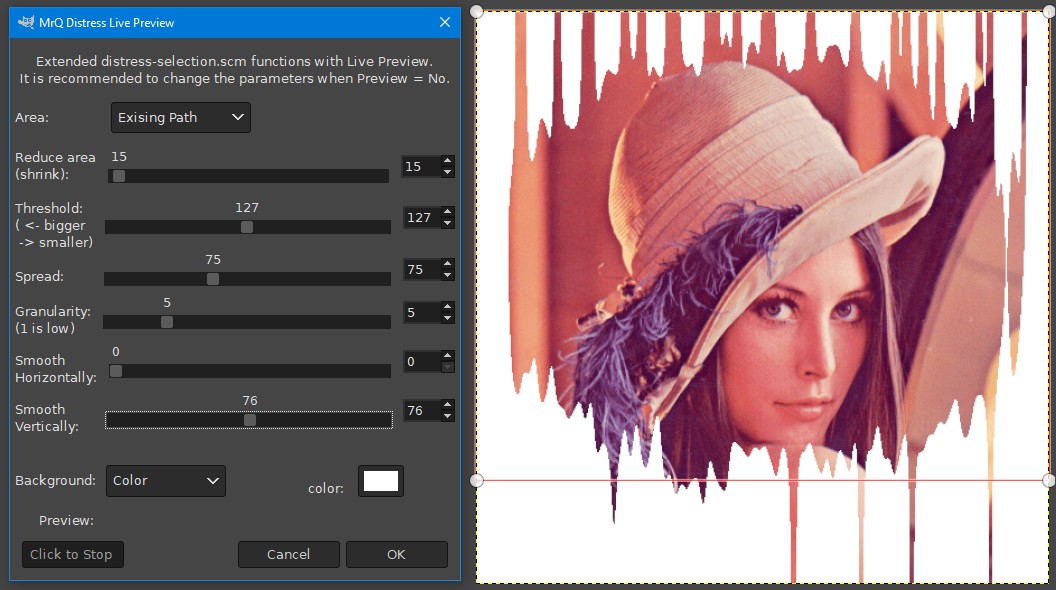This screenshot has height=590, width=1056.
Task: Decrease Smooth Vertically value with down arrow
Action: pos(448,416)
